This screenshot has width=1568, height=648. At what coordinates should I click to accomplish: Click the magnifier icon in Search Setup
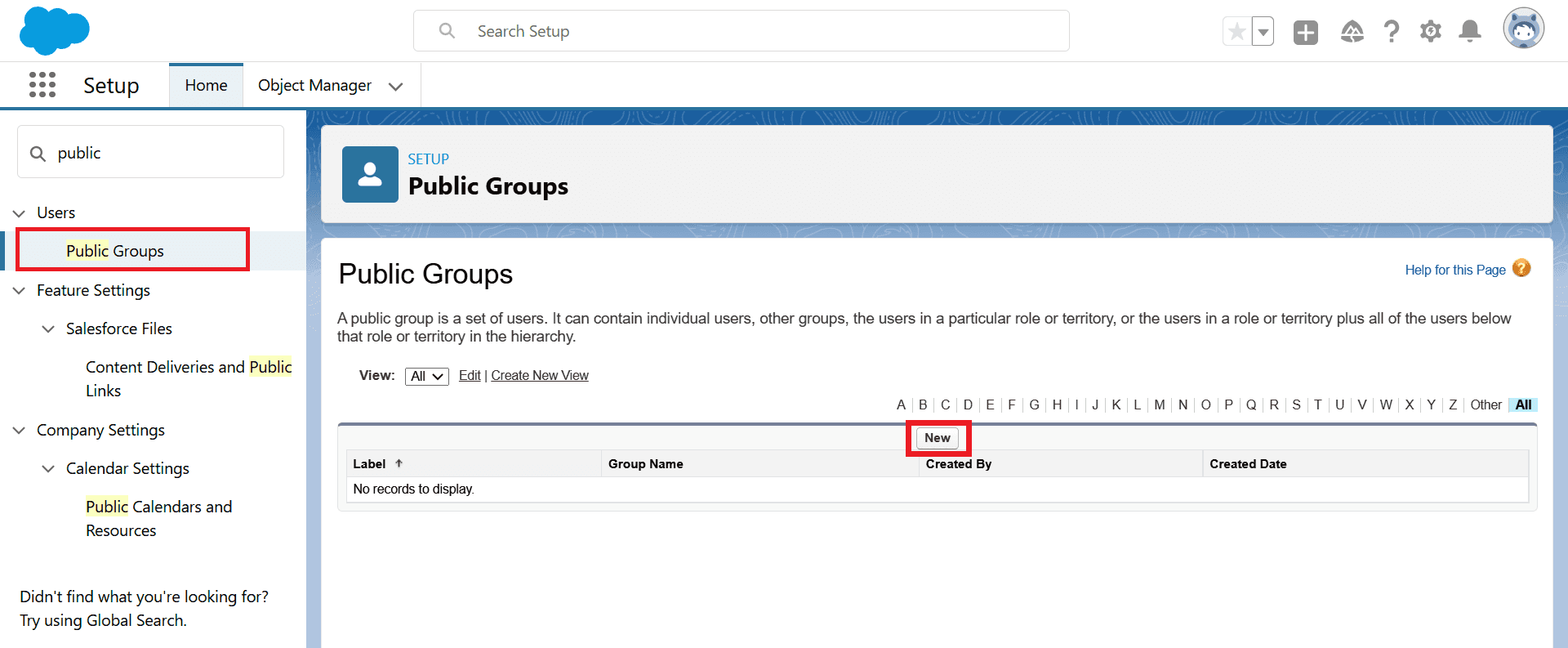pos(447,31)
